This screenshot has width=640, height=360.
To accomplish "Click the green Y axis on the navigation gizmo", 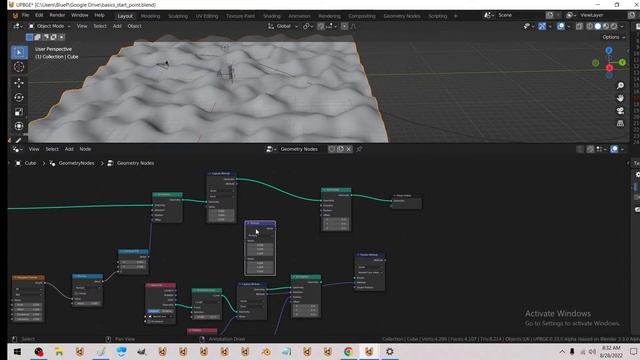I will [622, 62].
